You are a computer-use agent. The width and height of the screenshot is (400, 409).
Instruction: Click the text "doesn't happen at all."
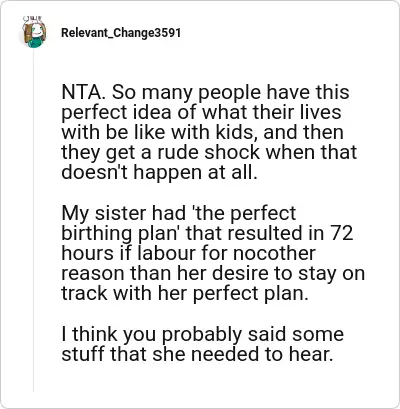point(159,172)
